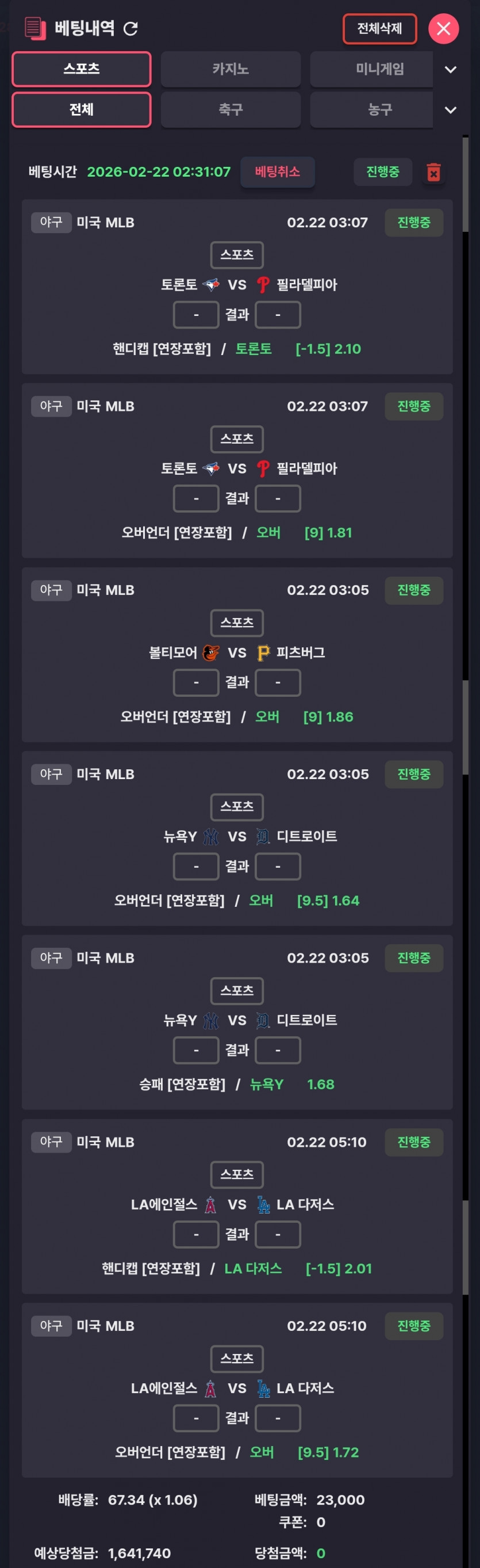
Task: Click the vertical scrollbar thumb
Action: [466, 184]
